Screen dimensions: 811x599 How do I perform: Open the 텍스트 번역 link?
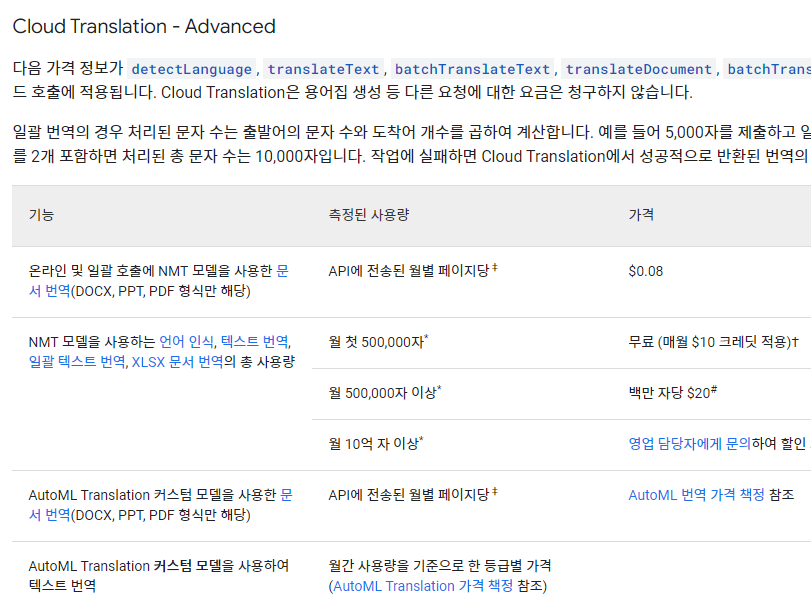[x=254, y=341]
